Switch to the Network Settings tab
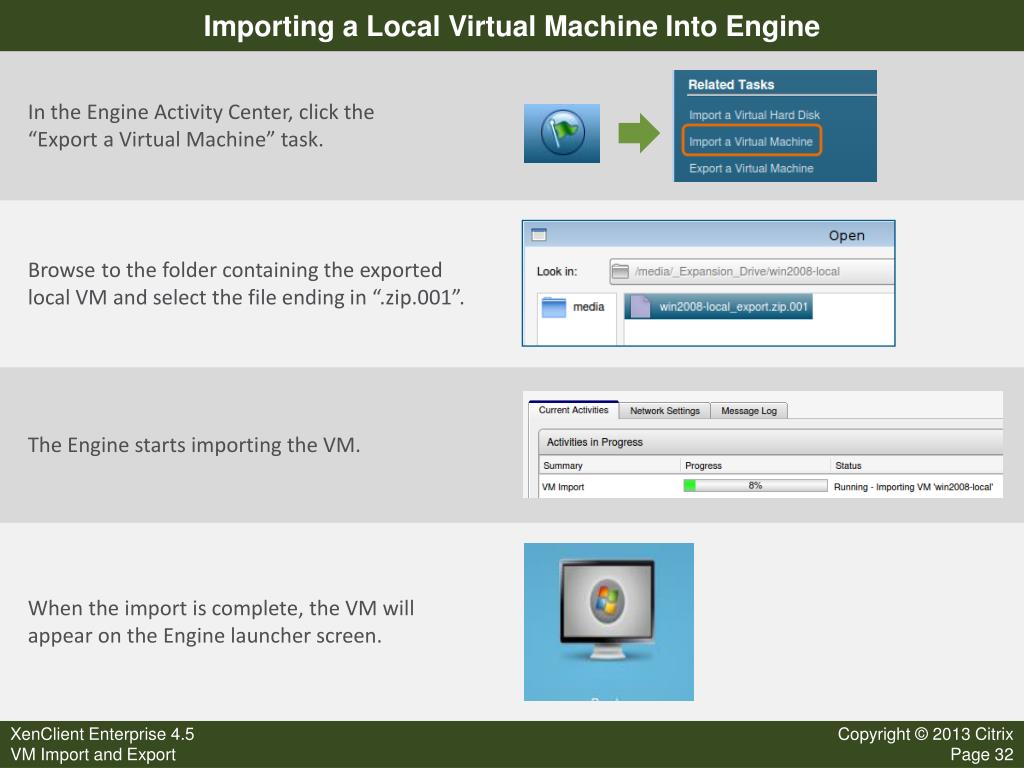The image size is (1024, 768). 664,411
